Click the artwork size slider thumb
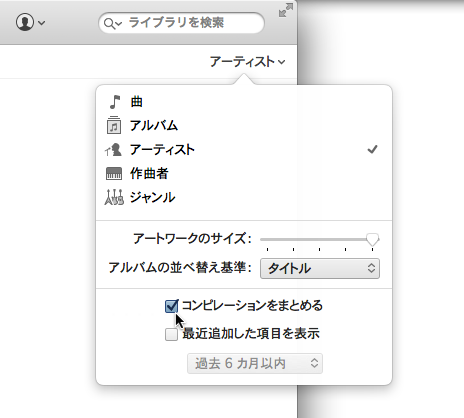Screen dimensions: 464x418 372,240
